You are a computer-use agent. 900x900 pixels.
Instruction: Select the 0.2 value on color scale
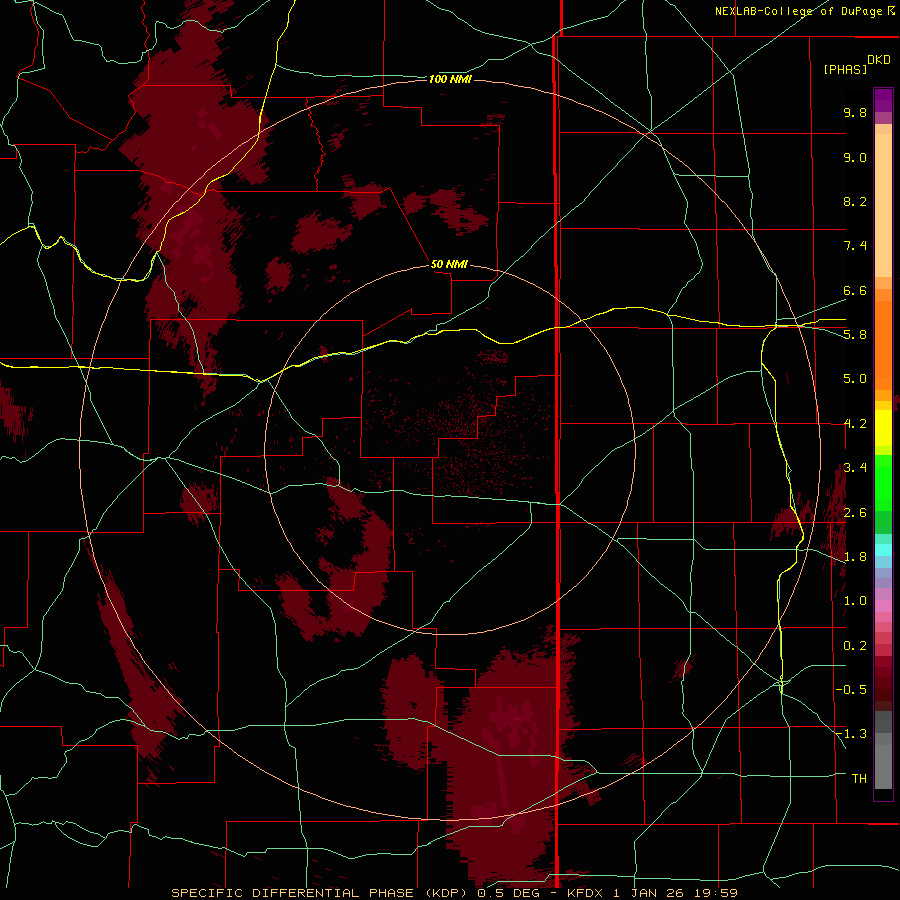point(855,646)
